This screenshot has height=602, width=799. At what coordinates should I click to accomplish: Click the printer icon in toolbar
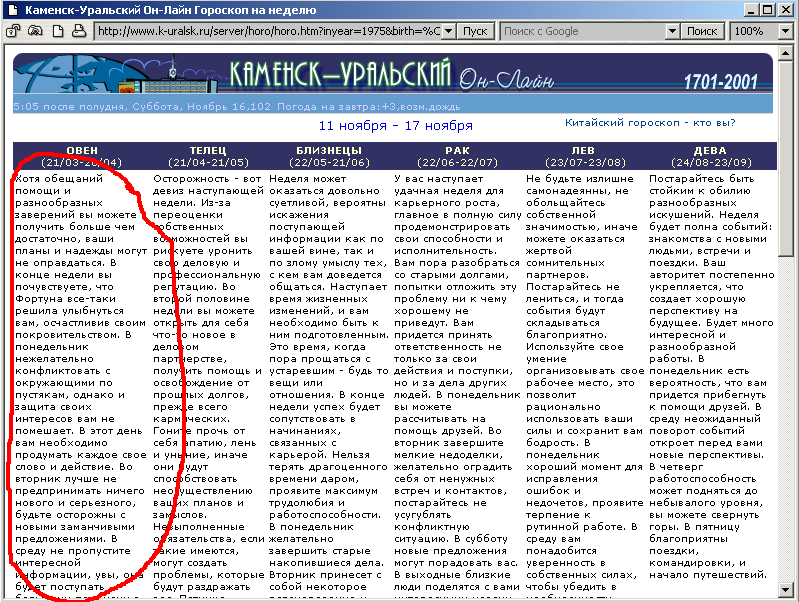[x=78, y=31]
